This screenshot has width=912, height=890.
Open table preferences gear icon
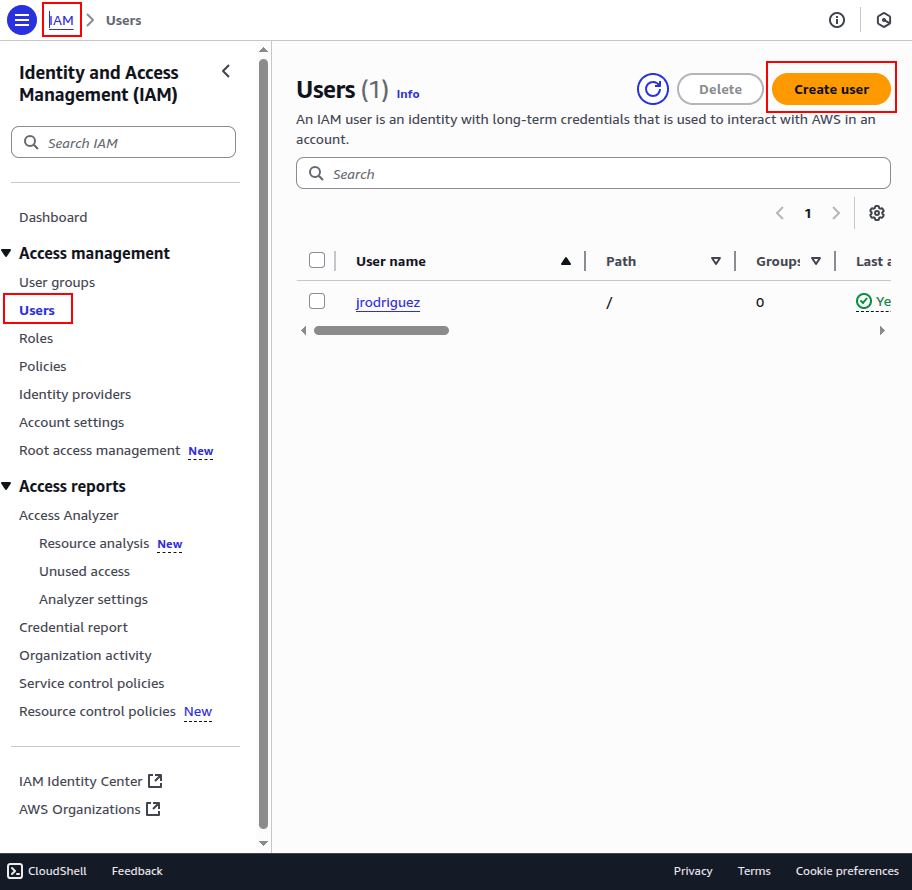[x=877, y=213]
